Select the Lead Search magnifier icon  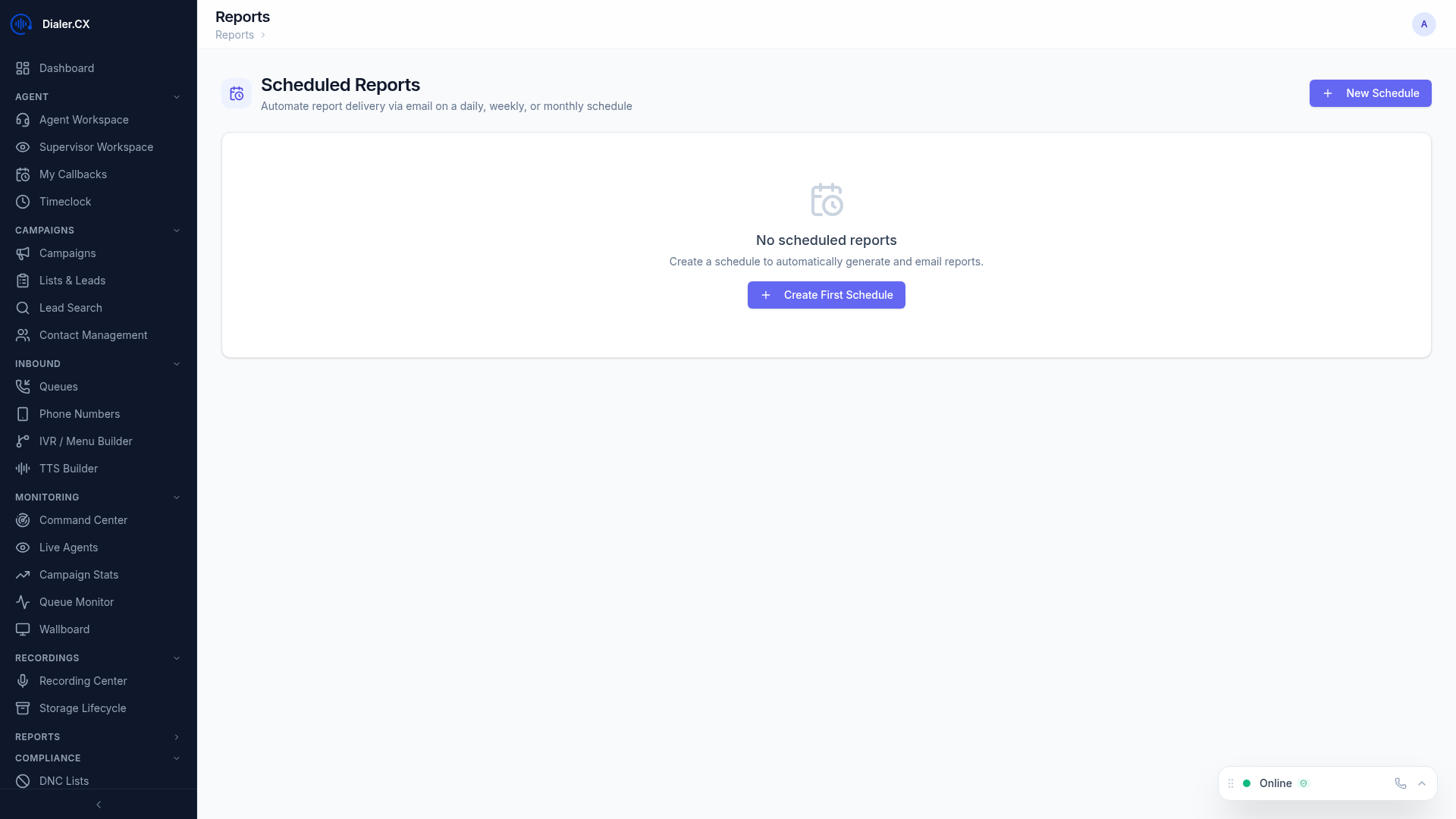[23, 308]
